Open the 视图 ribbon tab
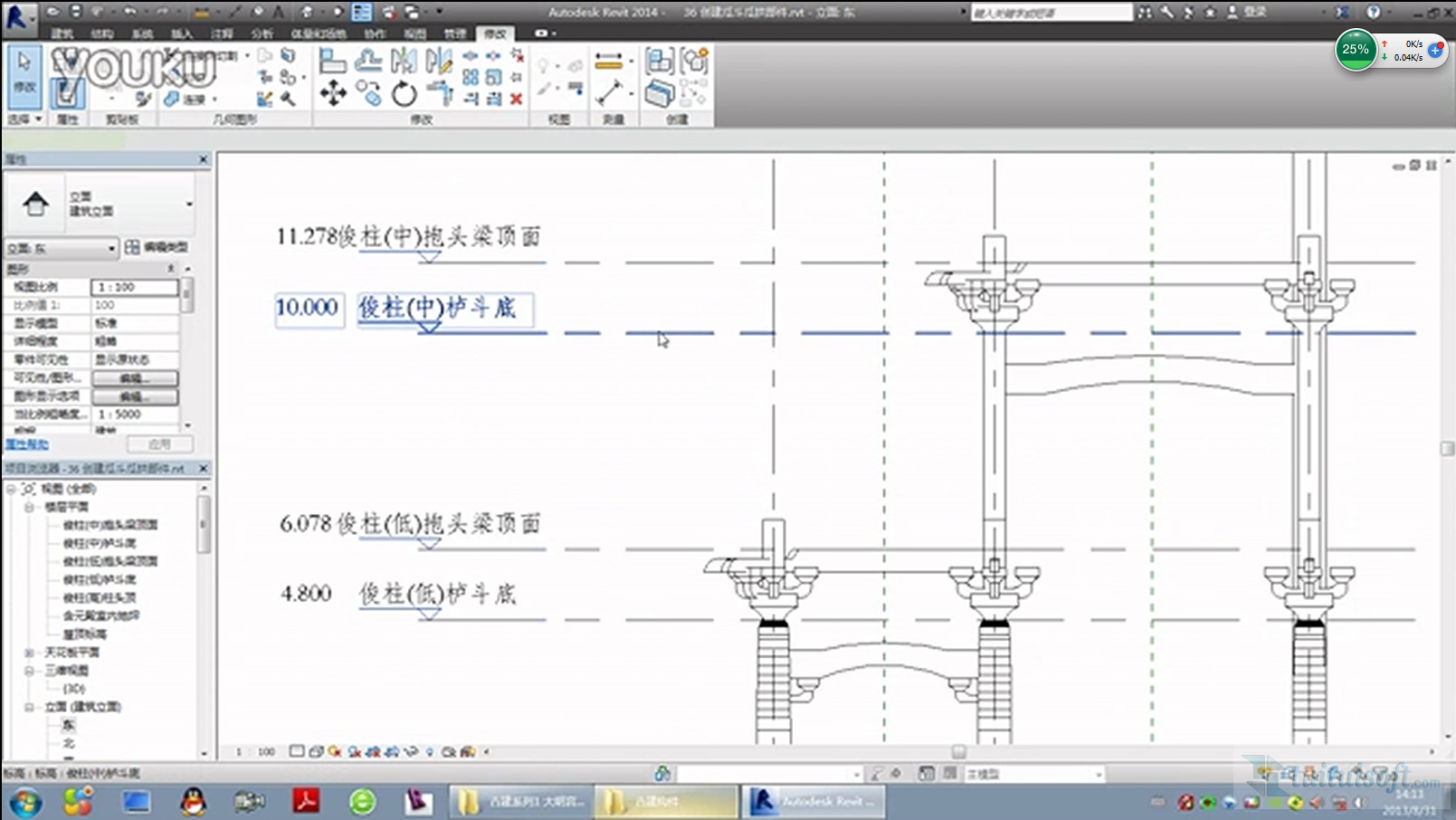Image resolution: width=1456 pixels, height=820 pixels. tap(414, 33)
